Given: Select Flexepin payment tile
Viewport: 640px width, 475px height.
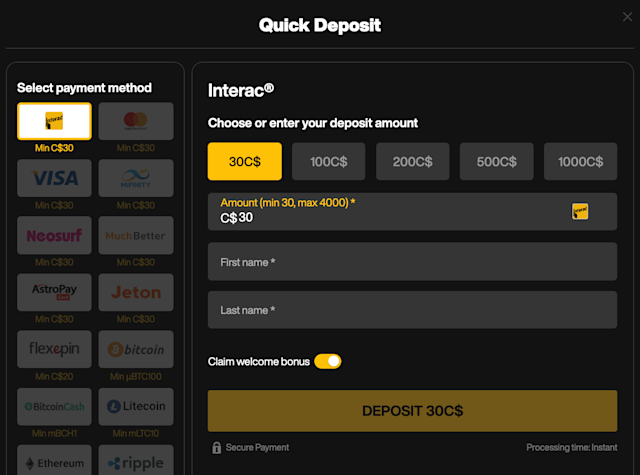Looking at the screenshot, I should [54, 349].
